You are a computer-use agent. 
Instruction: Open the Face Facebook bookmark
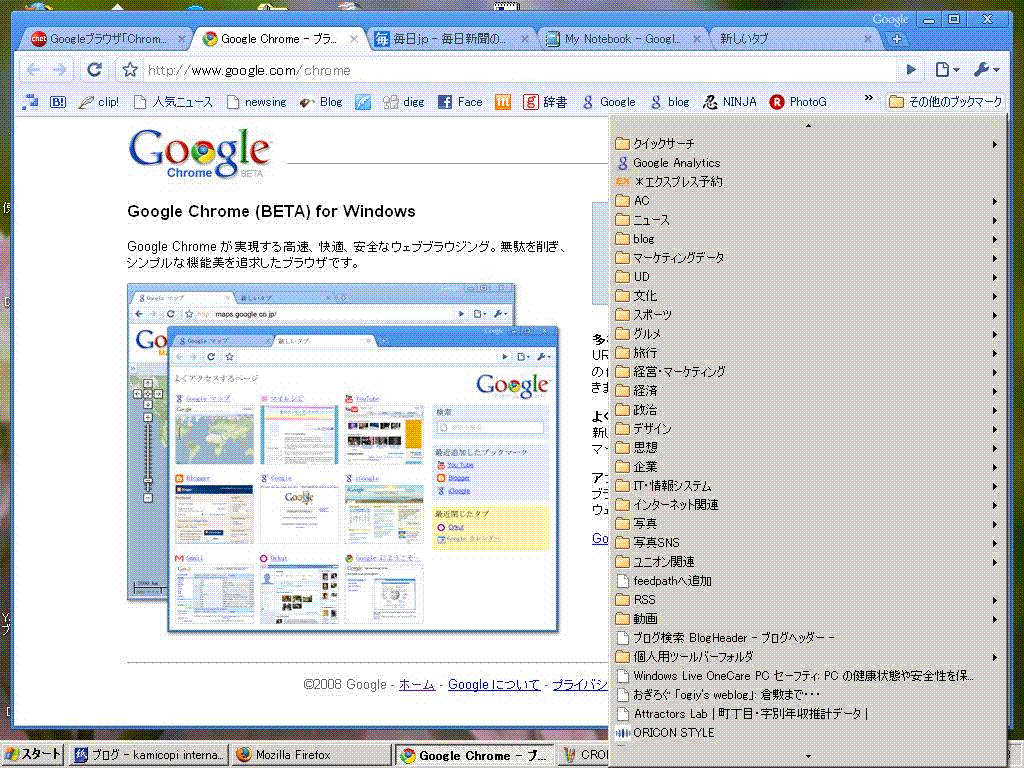[460, 102]
